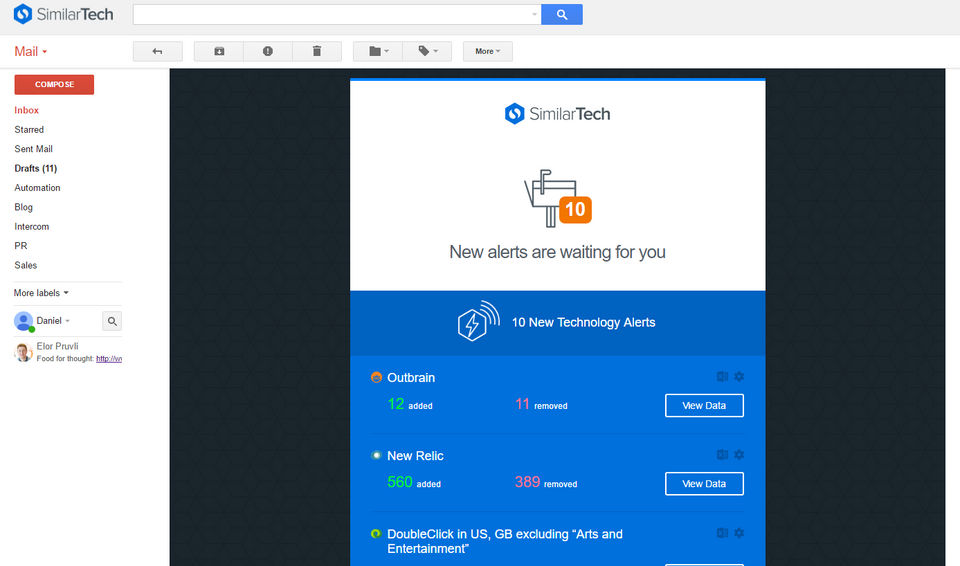Open Outbrain alert settings gear
The height and width of the screenshot is (566, 960).
739,377
